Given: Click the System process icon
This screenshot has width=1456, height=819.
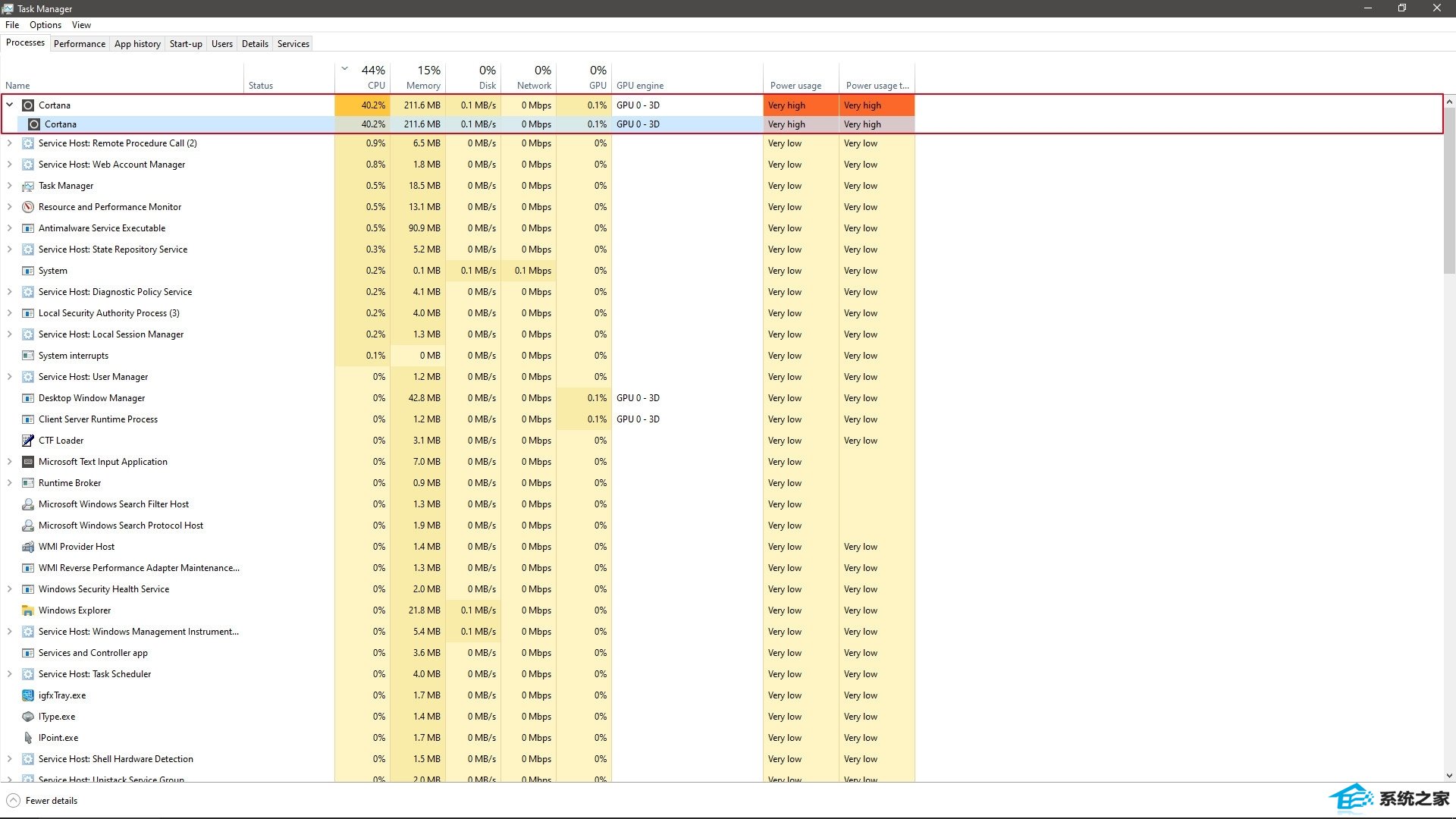Looking at the screenshot, I should 28,271.
